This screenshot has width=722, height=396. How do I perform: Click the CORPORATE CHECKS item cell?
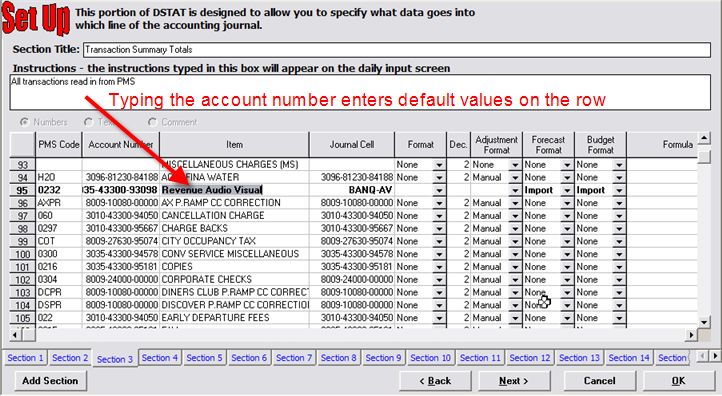(234, 280)
